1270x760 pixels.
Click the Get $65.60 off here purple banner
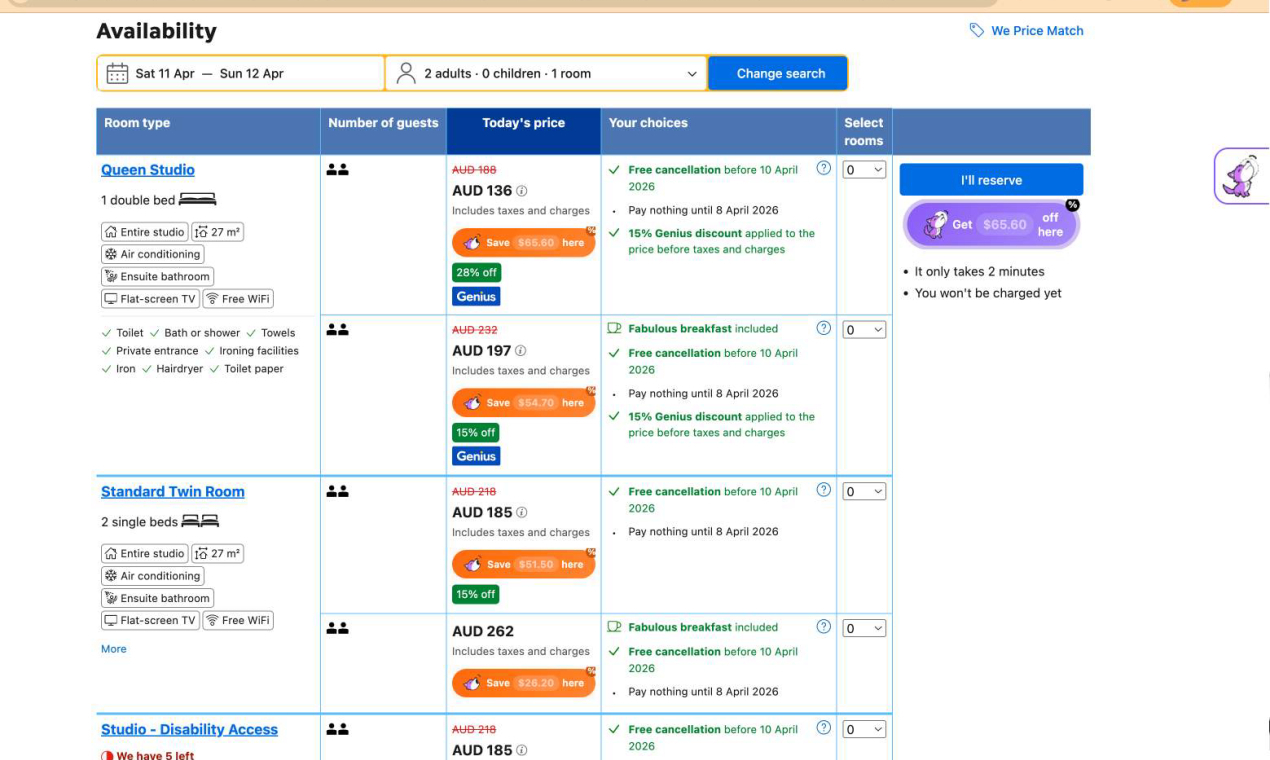[991, 225]
